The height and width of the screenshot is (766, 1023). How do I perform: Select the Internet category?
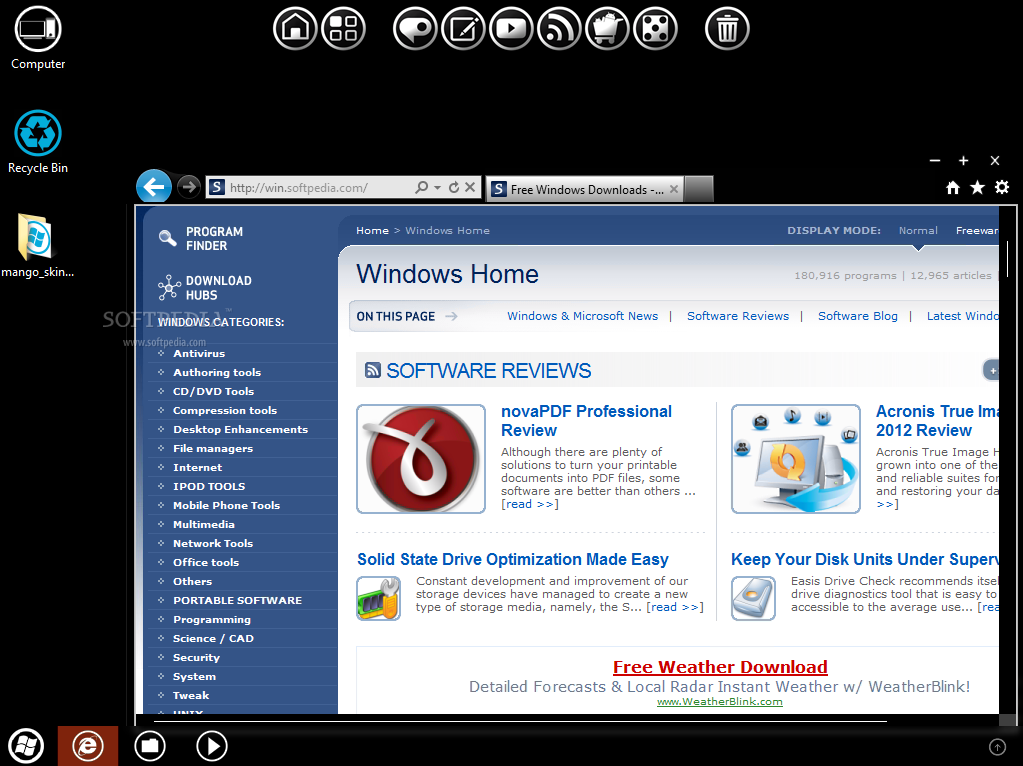(197, 467)
